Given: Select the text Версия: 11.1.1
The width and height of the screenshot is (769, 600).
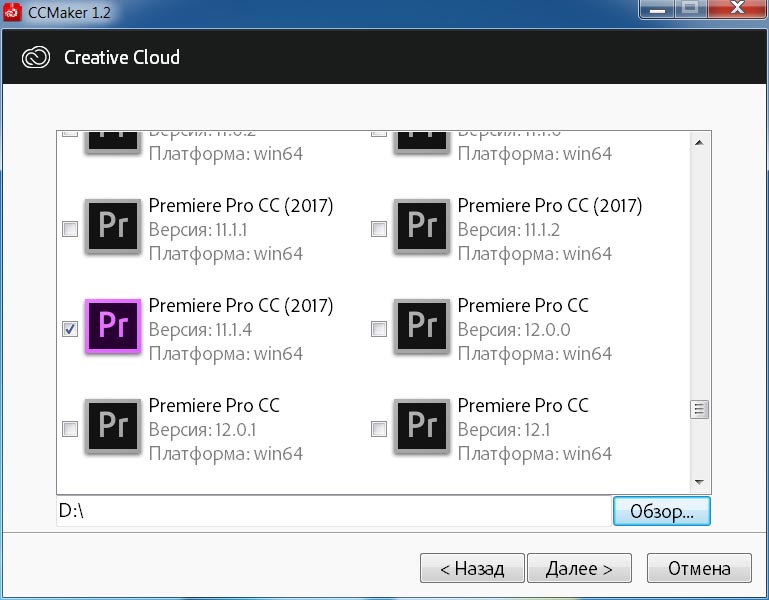Looking at the screenshot, I should pyautogui.click(x=198, y=230).
